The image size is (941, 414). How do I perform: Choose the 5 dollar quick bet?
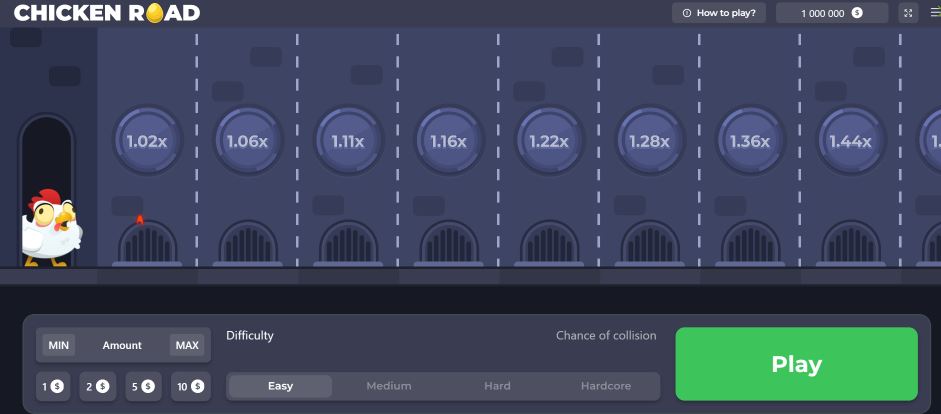(x=143, y=386)
